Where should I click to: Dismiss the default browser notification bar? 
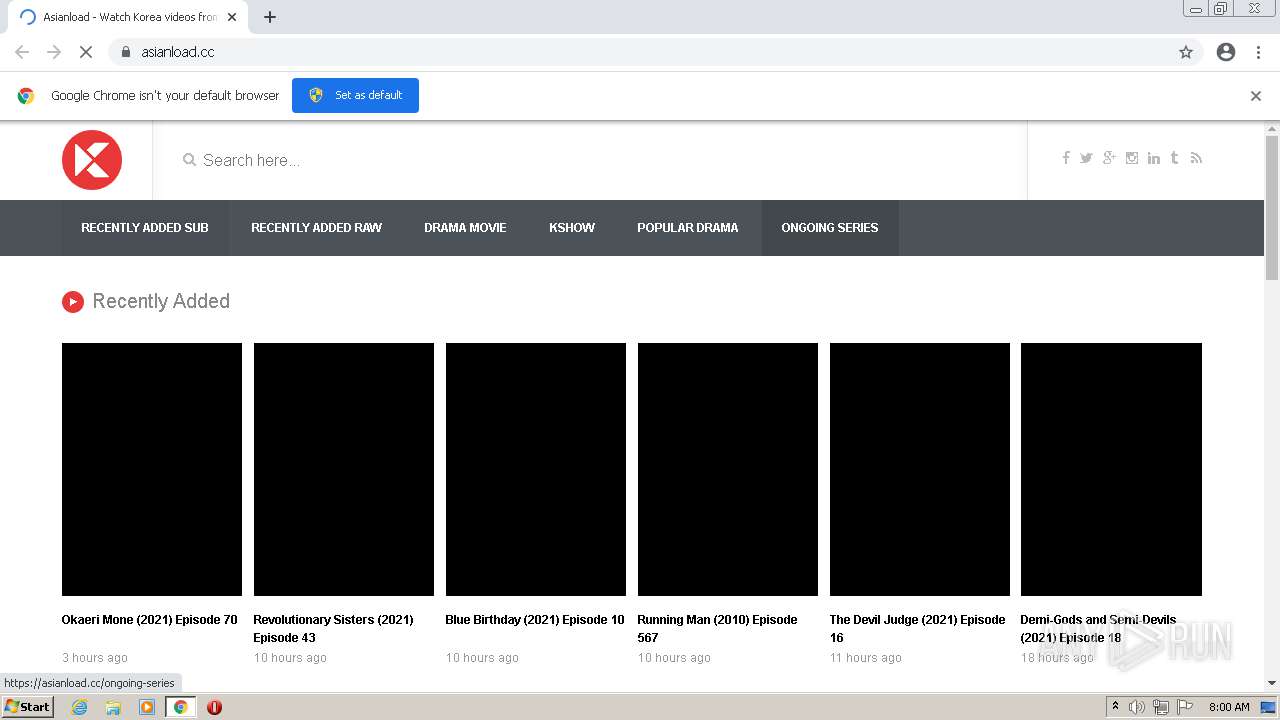tap(1256, 96)
